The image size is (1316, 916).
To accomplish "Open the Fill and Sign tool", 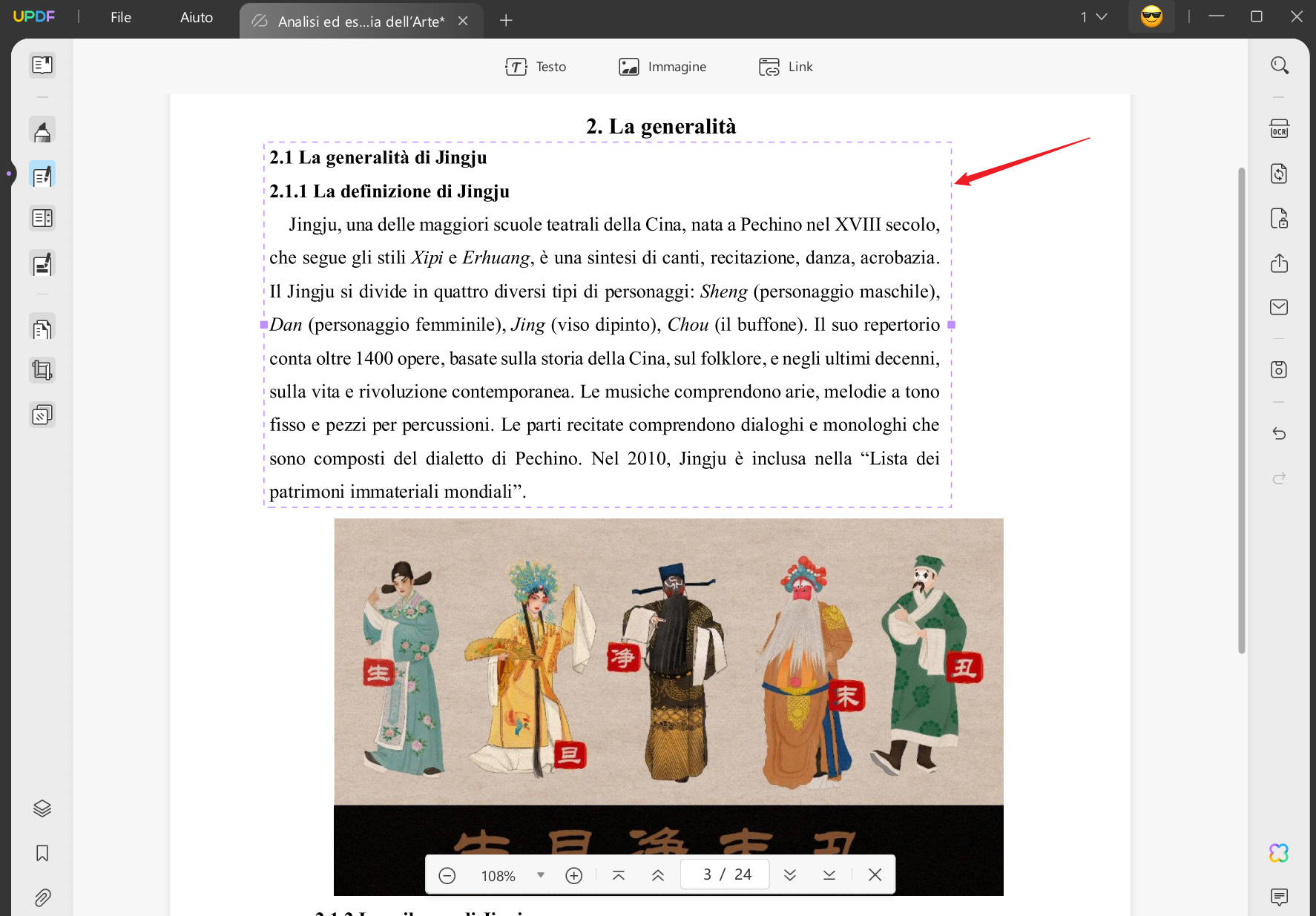I will 42,263.
